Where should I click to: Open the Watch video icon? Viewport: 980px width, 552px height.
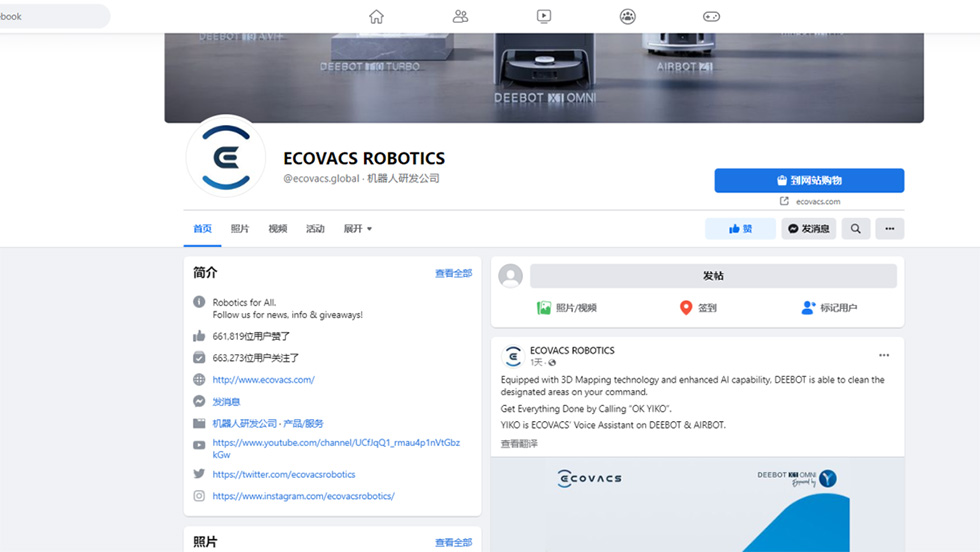pyautogui.click(x=544, y=16)
